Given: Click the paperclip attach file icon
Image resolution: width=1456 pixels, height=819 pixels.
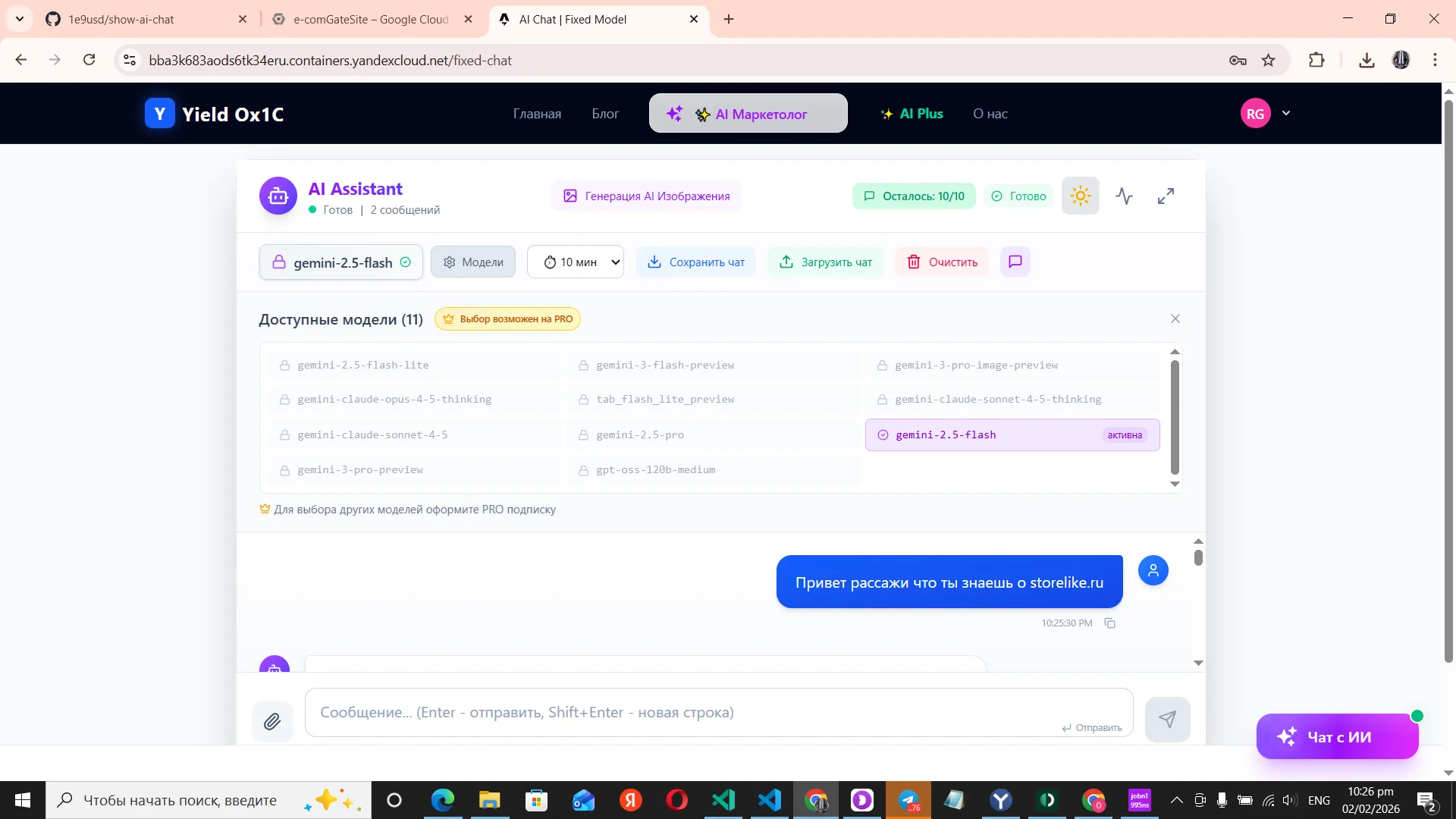Looking at the screenshot, I should click(272, 721).
